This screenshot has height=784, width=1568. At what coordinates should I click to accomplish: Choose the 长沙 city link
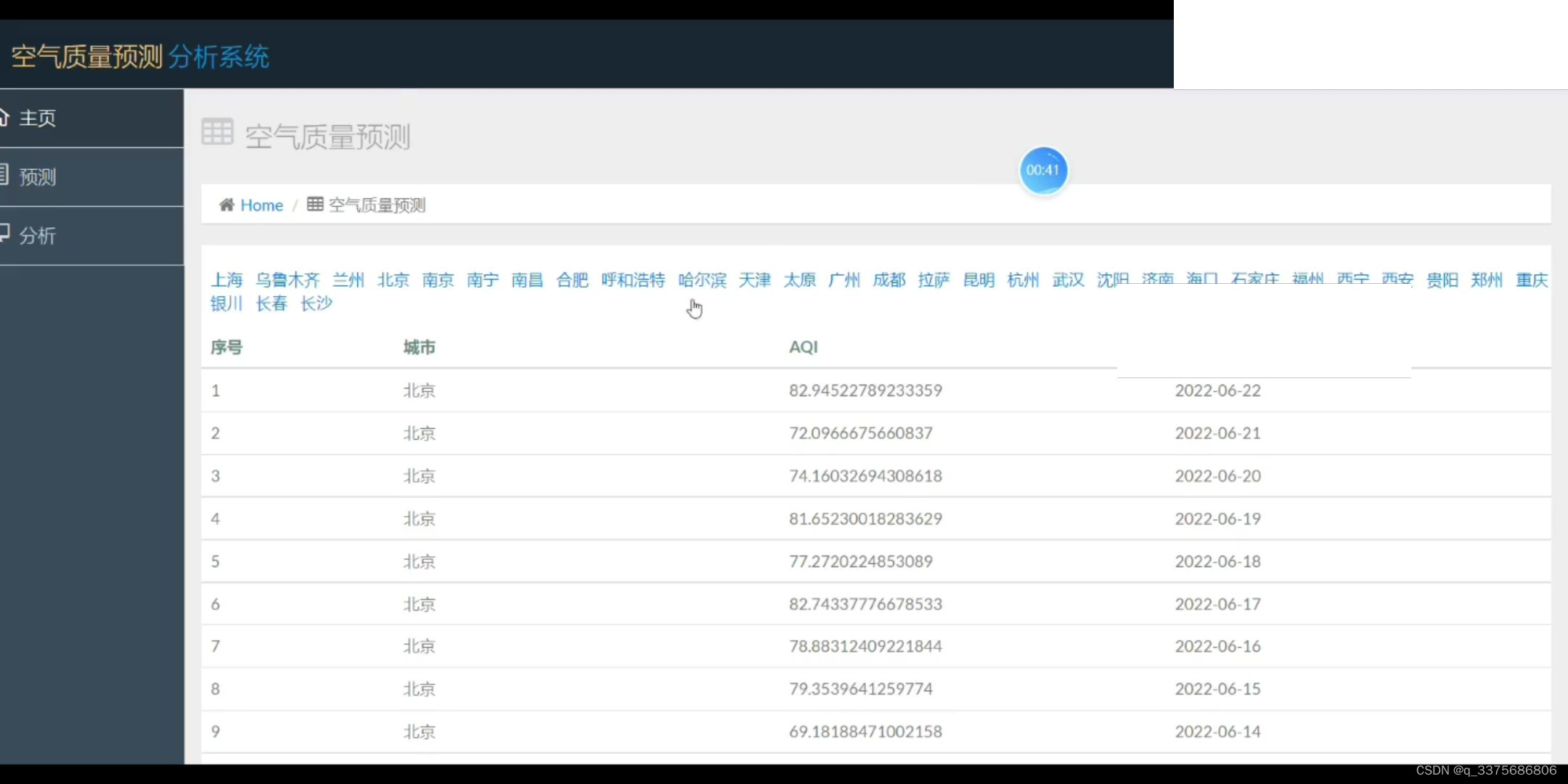[317, 303]
